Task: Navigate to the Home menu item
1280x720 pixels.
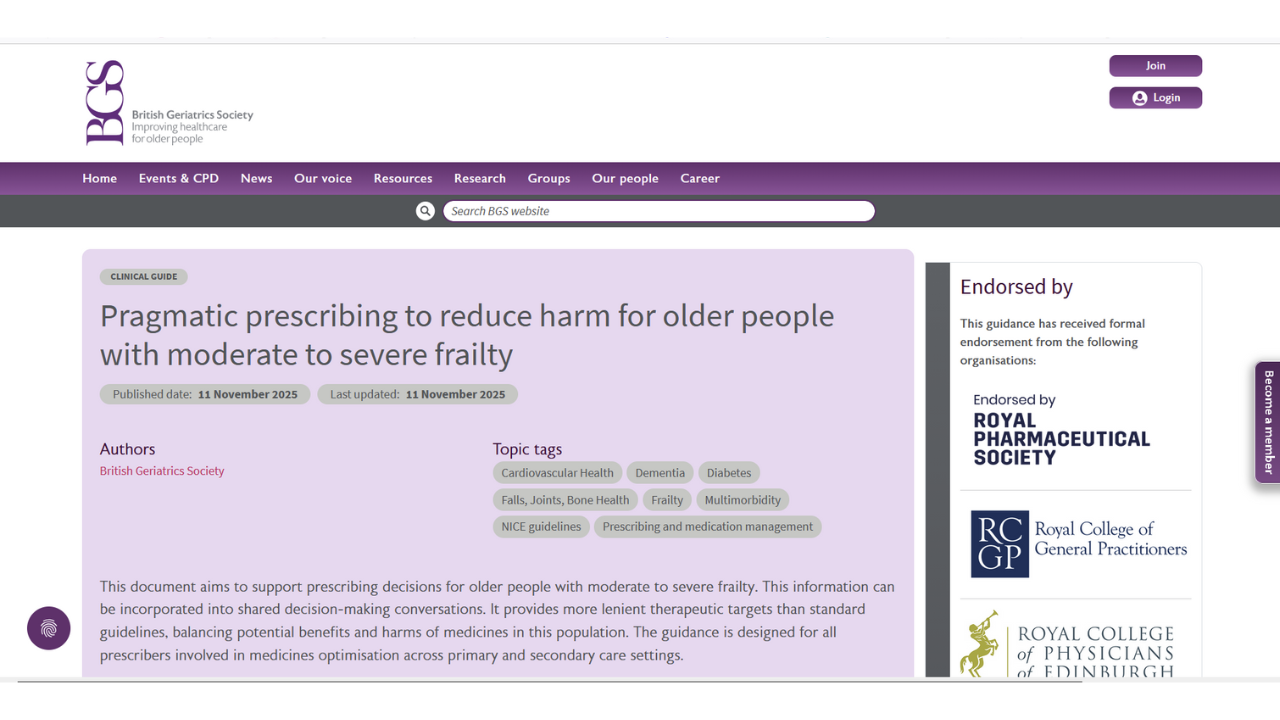Action: [x=99, y=178]
